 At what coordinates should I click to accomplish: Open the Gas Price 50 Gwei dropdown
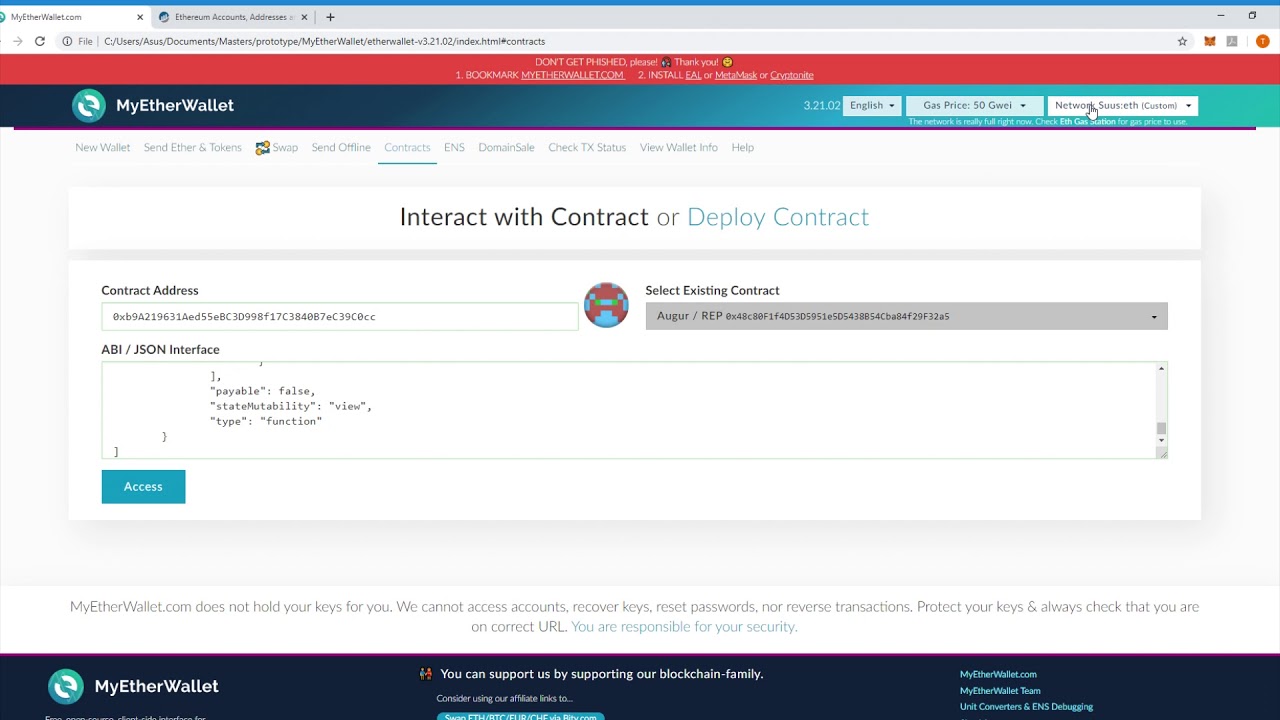974,105
